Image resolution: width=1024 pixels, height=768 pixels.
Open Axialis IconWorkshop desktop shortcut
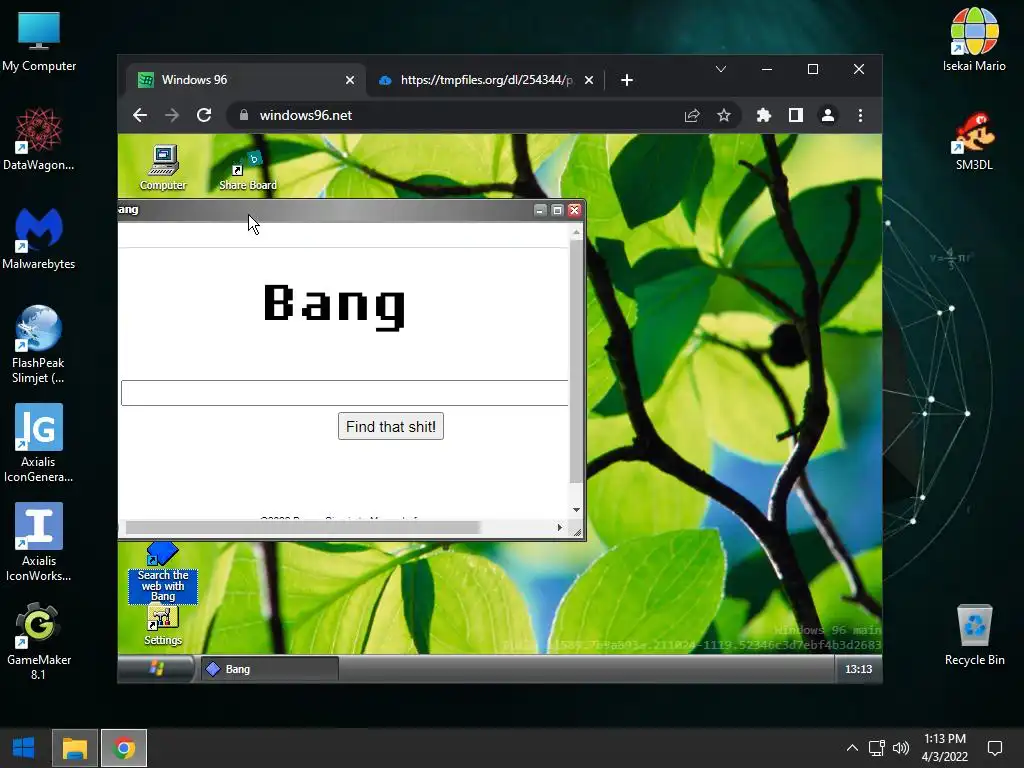(x=39, y=543)
